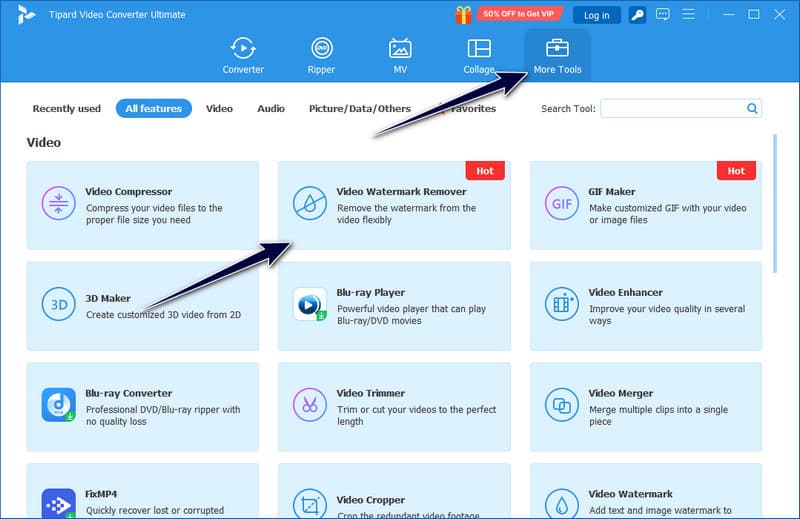This screenshot has width=800, height=519.
Task: Click the 'Video' section heading
Action: point(43,142)
